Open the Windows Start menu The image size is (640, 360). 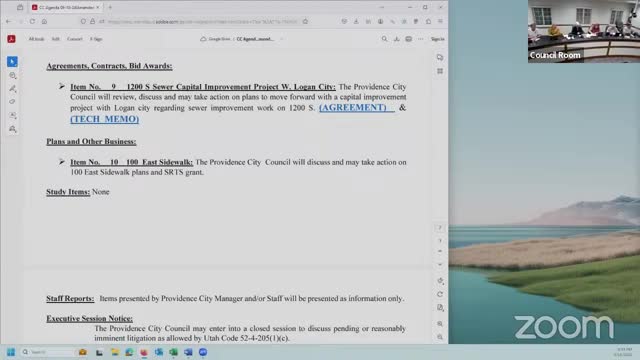(x=11, y=352)
